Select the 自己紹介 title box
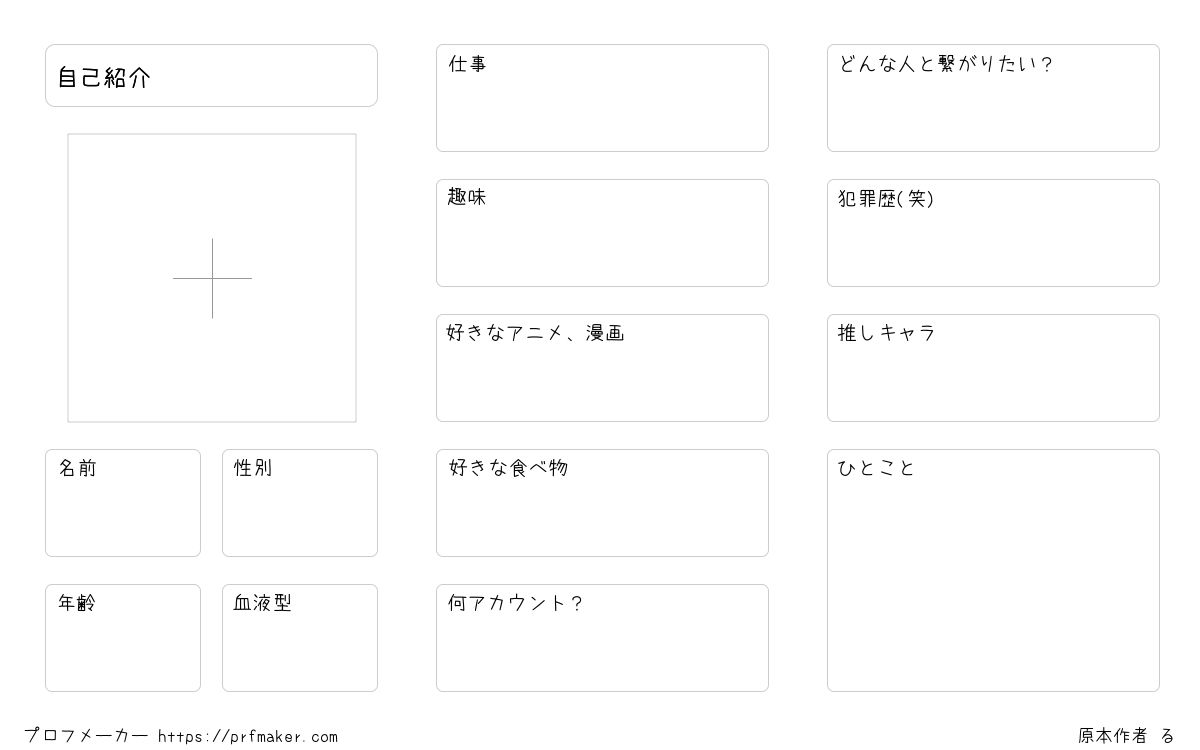Screen dimensions: 1200x750 (x=211, y=75)
